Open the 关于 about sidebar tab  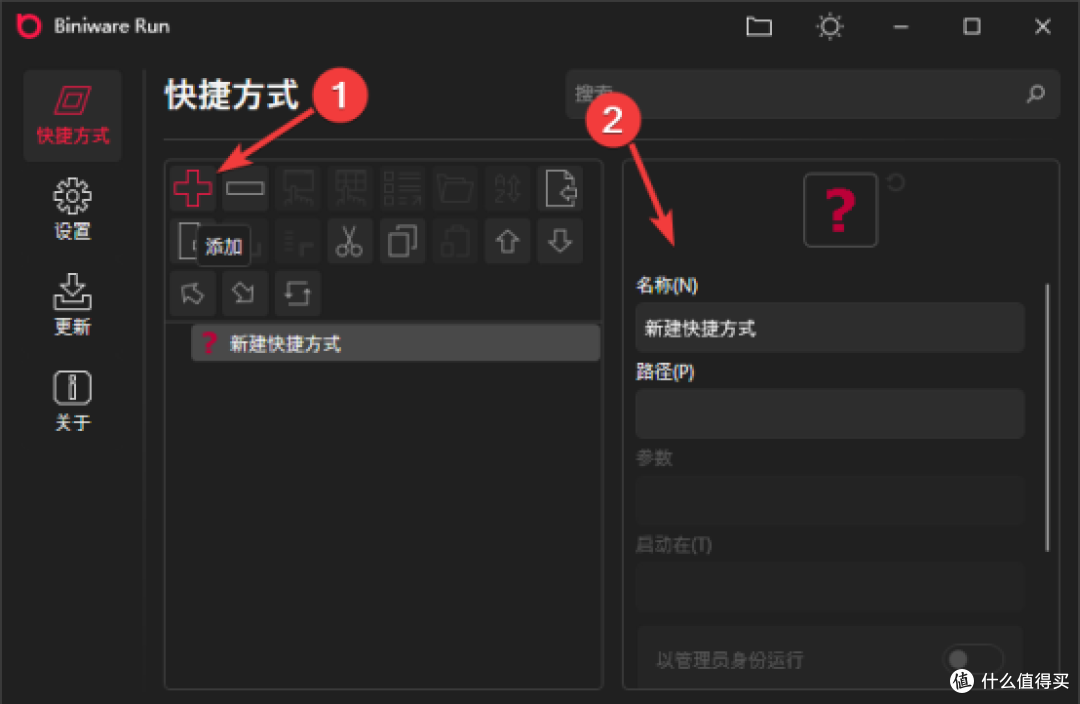pyautogui.click(x=72, y=400)
